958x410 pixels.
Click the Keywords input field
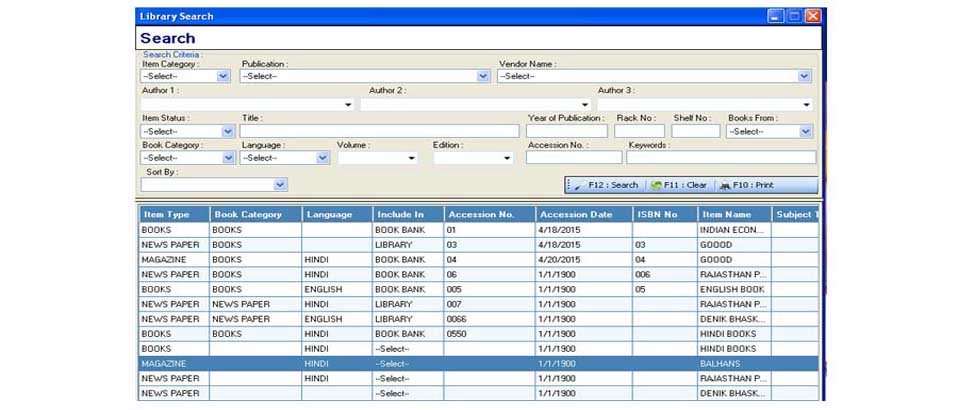point(720,158)
